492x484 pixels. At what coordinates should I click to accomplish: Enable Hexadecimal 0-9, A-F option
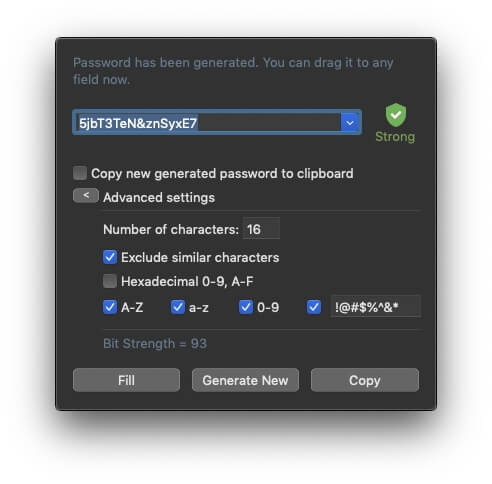point(110,281)
